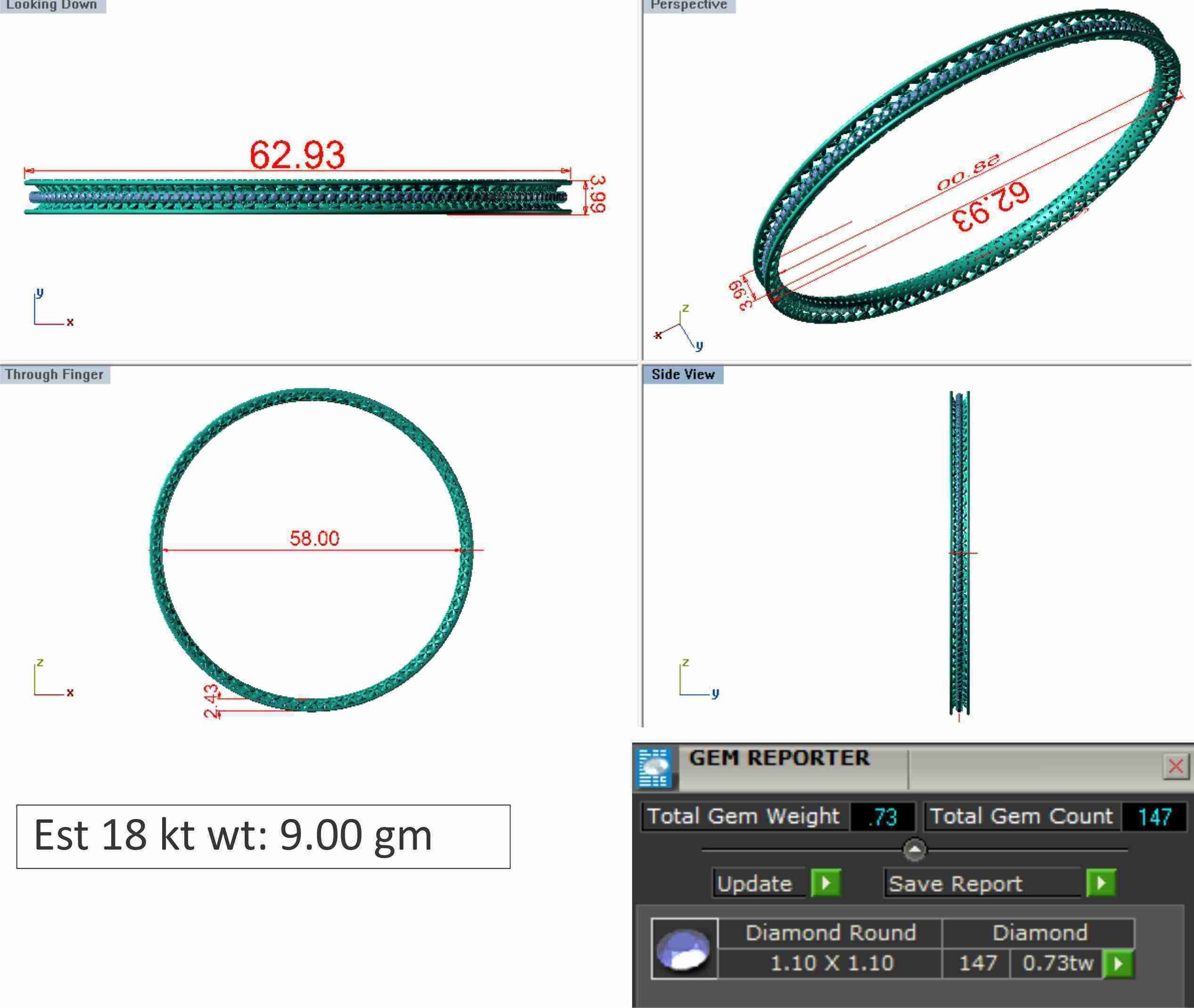Click the green arrow beside 0.73tw

tap(1118, 963)
